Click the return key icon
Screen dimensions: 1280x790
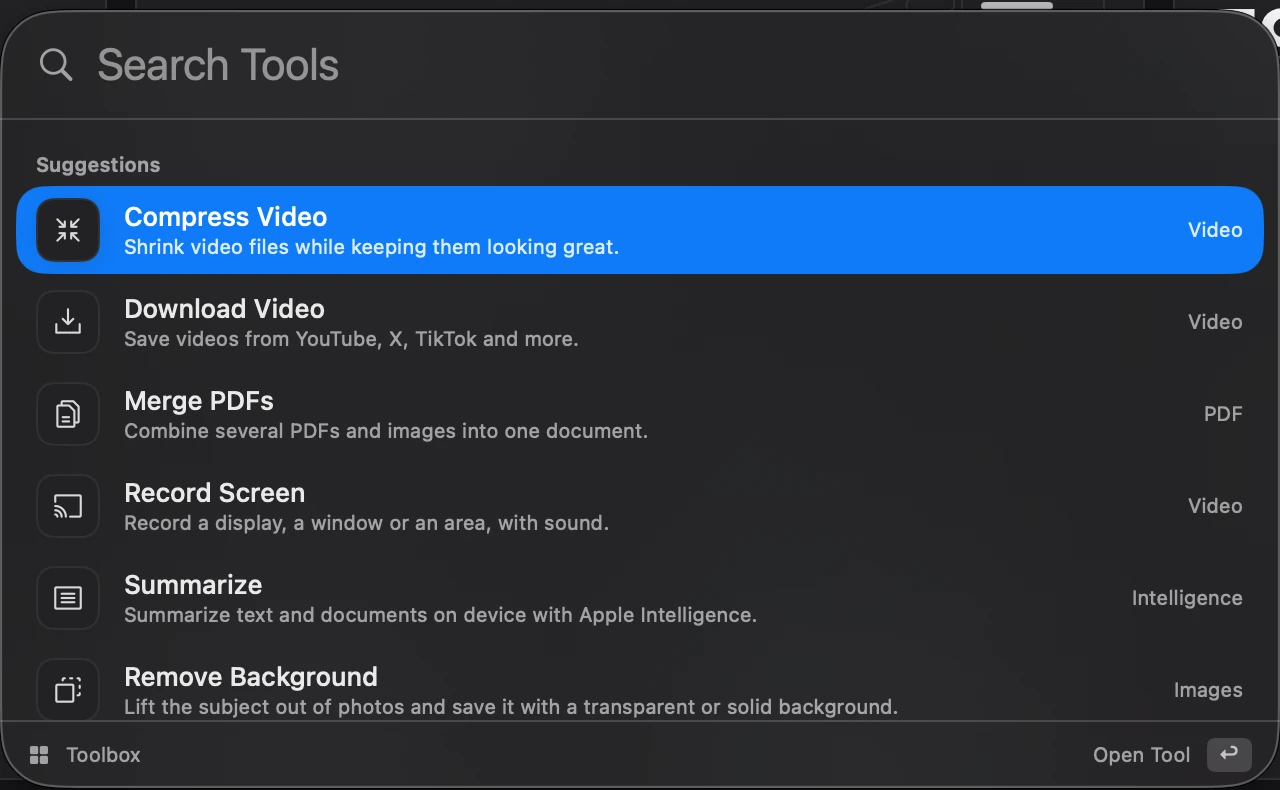(1229, 755)
